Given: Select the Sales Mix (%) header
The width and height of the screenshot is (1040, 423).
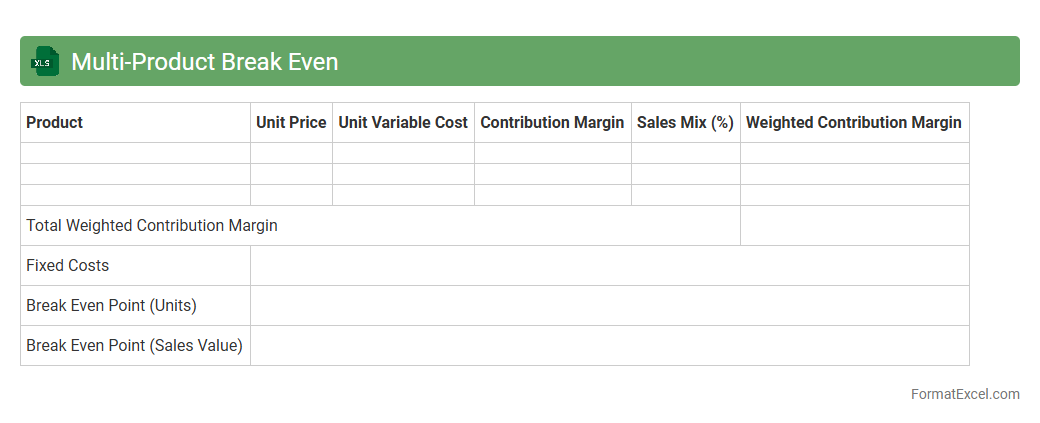Looking at the screenshot, I should coord(685,122).
